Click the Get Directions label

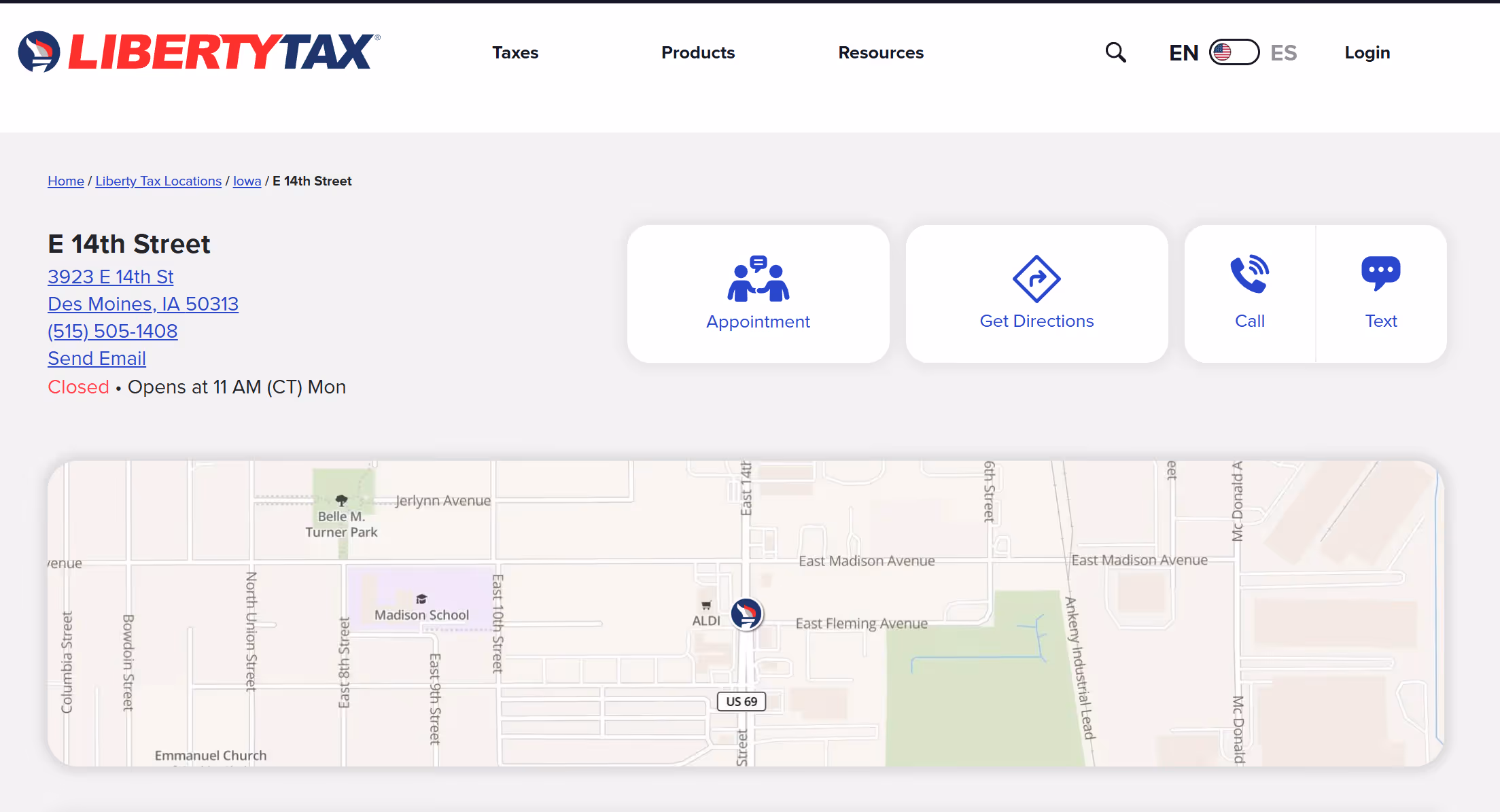pos(1037,321)
